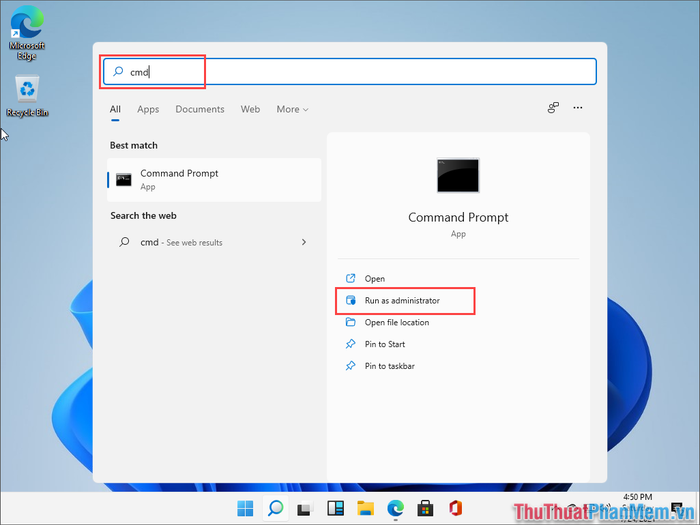Click the Windows Start button in taskbar
Viewport: 700px width, 525px height.
click(245, 508)
